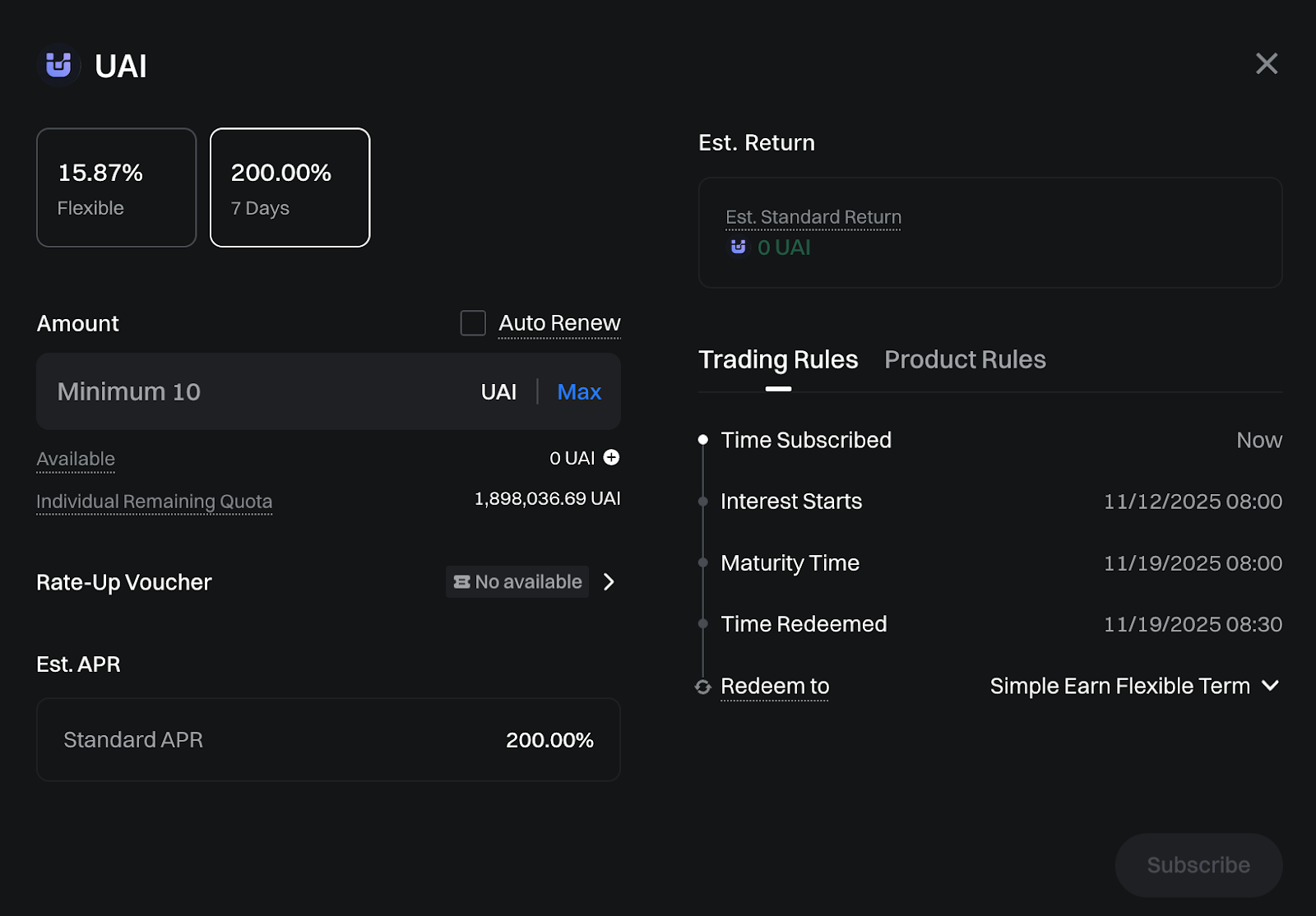
Task: Open the No available voucher selector
Action: [x=518, y=582]
